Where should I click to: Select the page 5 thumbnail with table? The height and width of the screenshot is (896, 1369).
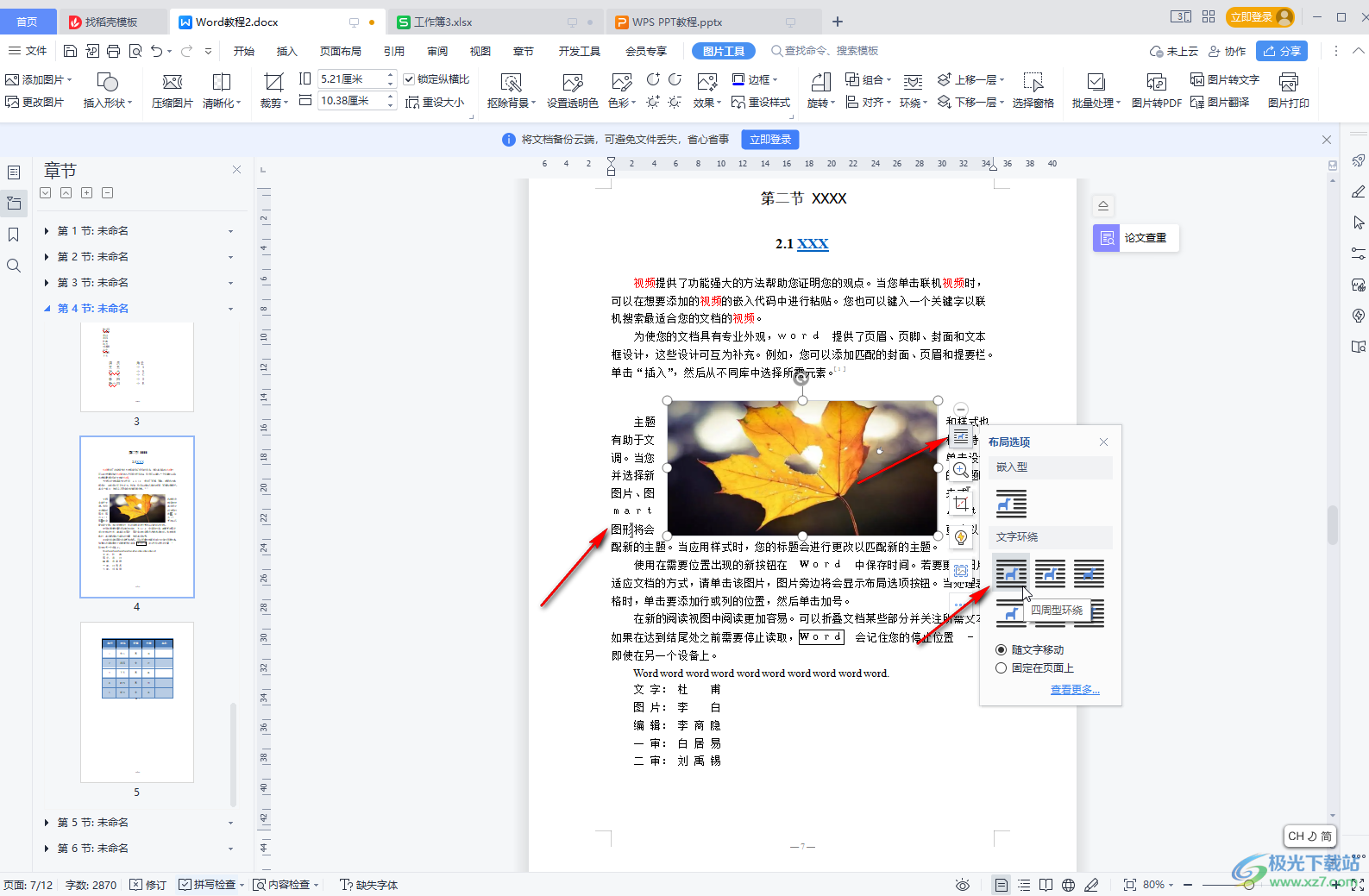point(137,702)
